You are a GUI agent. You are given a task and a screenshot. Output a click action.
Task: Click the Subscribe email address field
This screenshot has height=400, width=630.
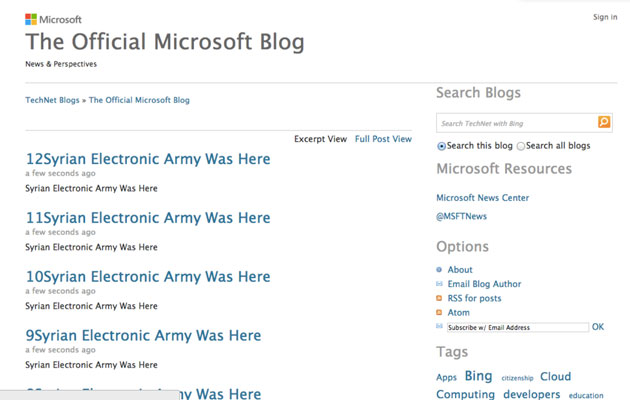click(x=517, y=327)
